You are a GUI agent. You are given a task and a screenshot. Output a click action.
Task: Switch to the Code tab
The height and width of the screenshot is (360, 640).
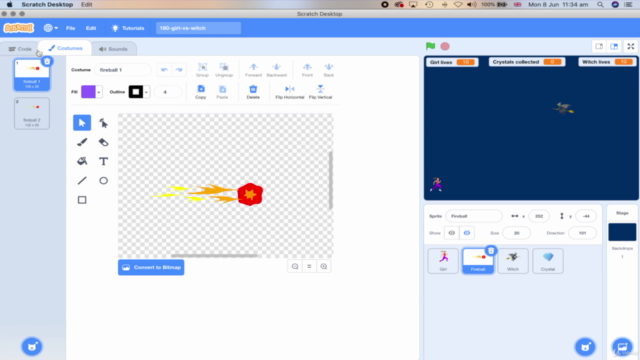pos(20,49)
